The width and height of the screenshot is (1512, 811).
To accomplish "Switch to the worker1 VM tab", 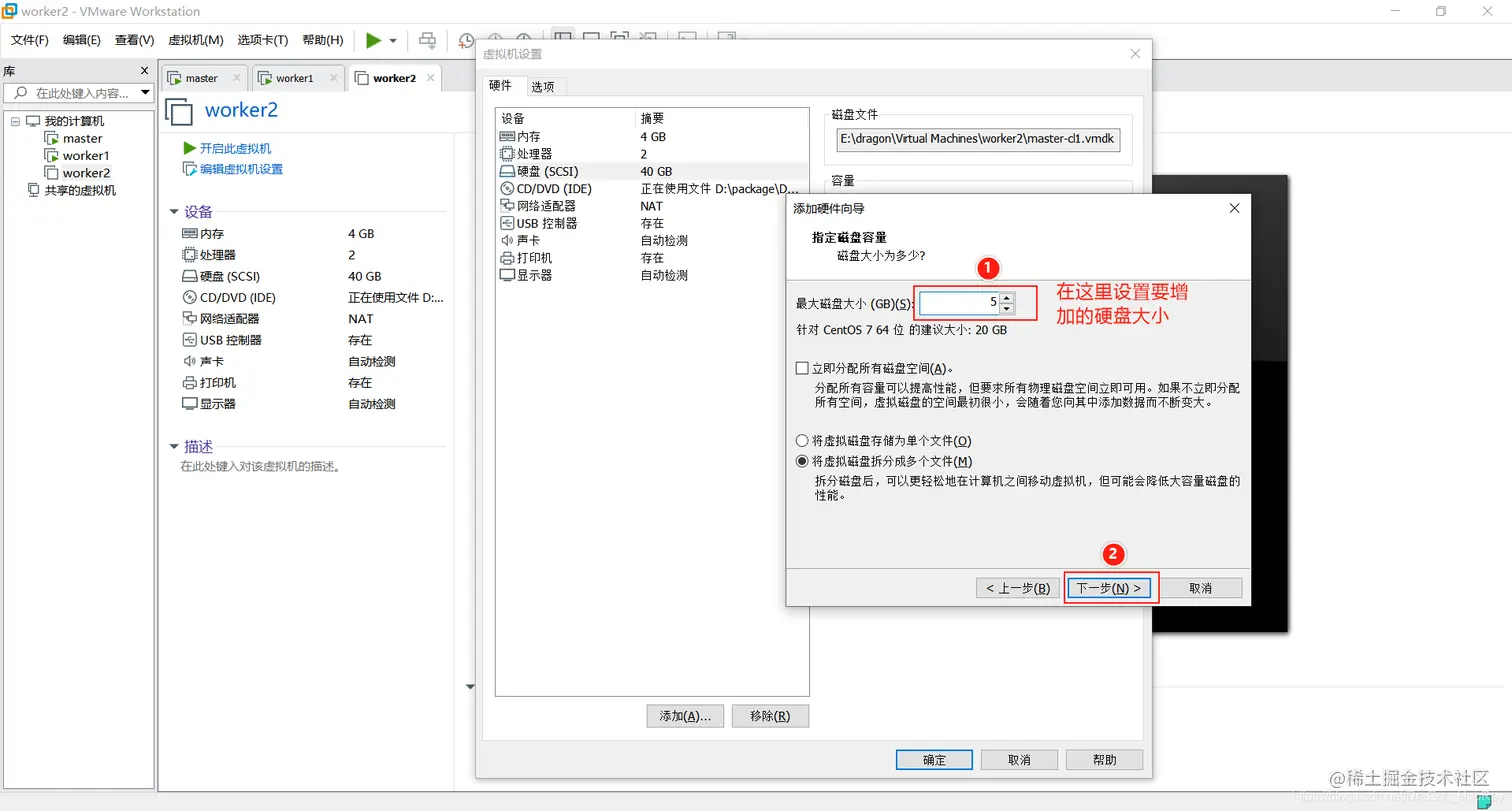I will 297,78.
